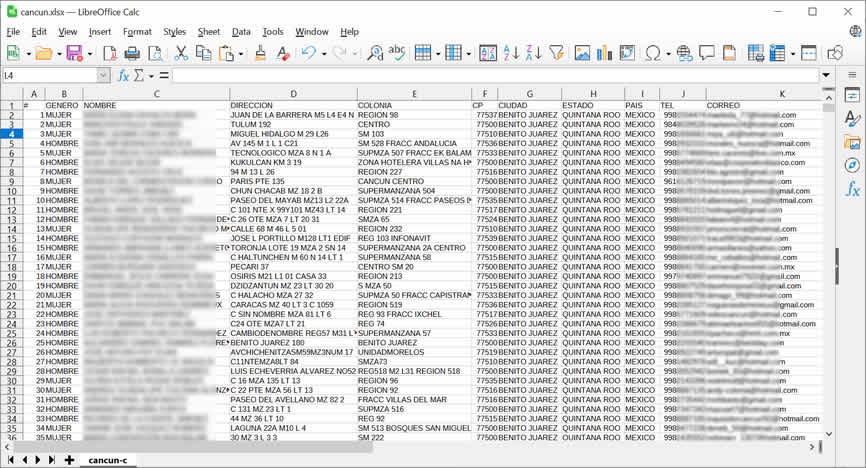Open the Name Box dropdown arrow
Viewport: 866px width, 468px height.
[103, 75]
